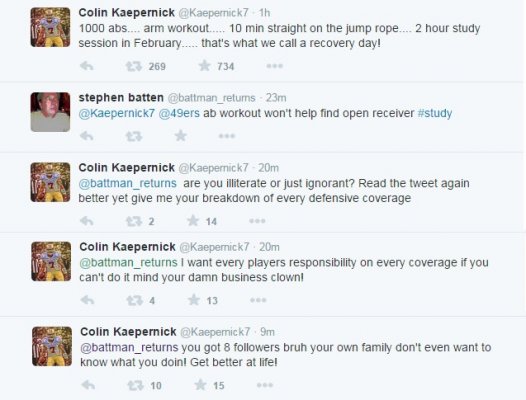Favorite the 'Get better at life' tweet
The image size is (526, 400).
pyautogui.click(x=201, y=385)
